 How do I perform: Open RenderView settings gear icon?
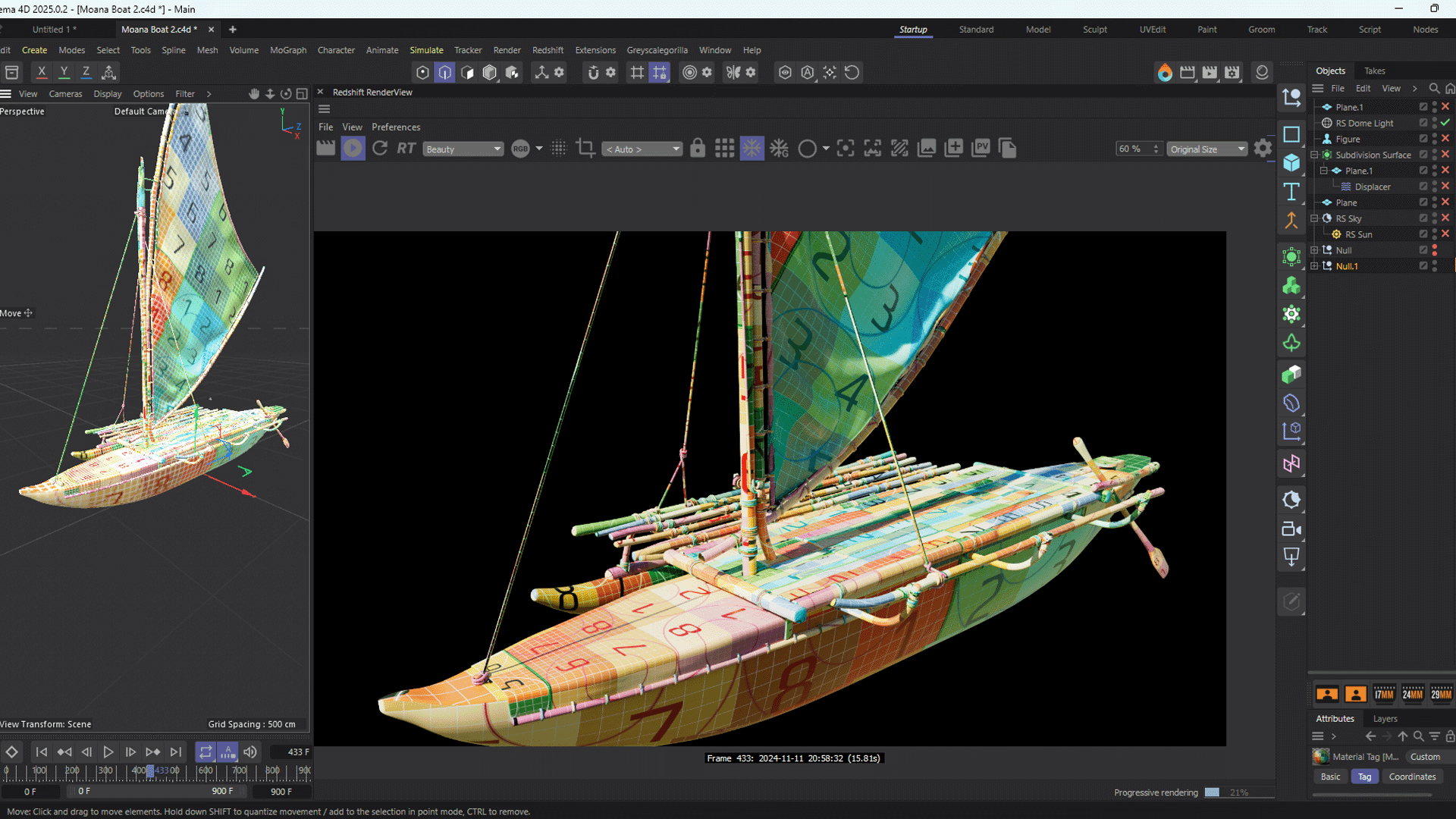point(1263,149)
